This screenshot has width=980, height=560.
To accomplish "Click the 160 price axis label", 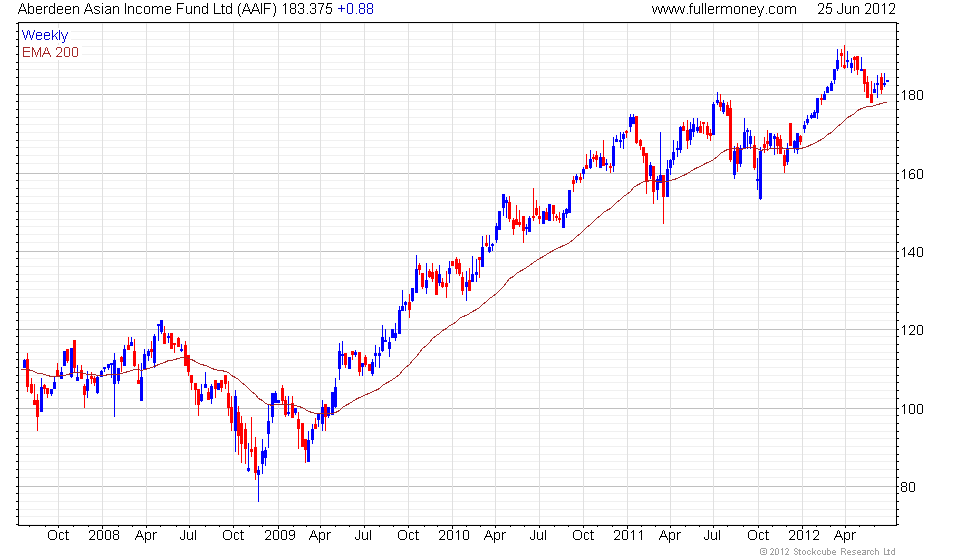I will (x=912, y=174).
